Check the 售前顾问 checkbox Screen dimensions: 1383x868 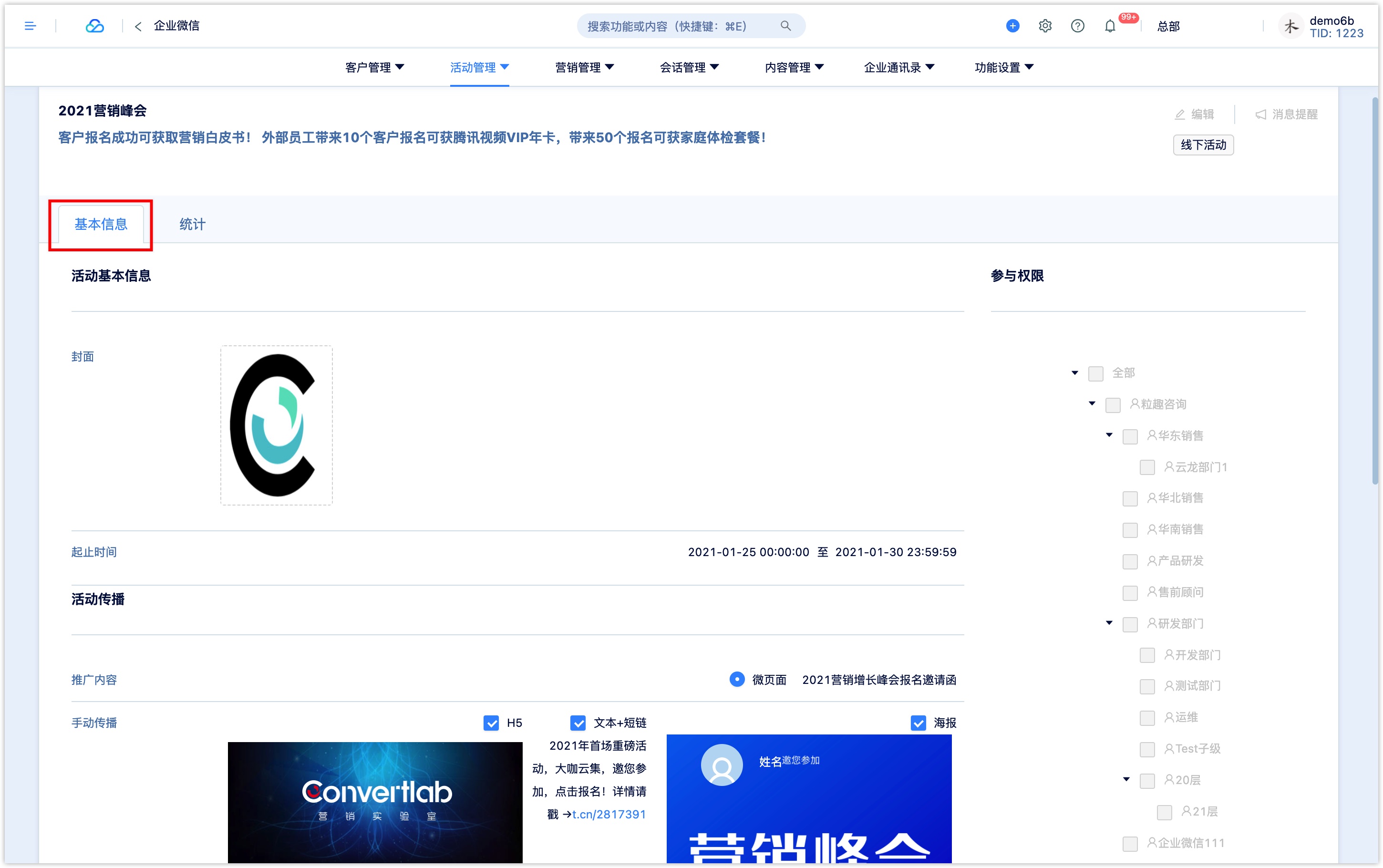tap(1130, 592)
